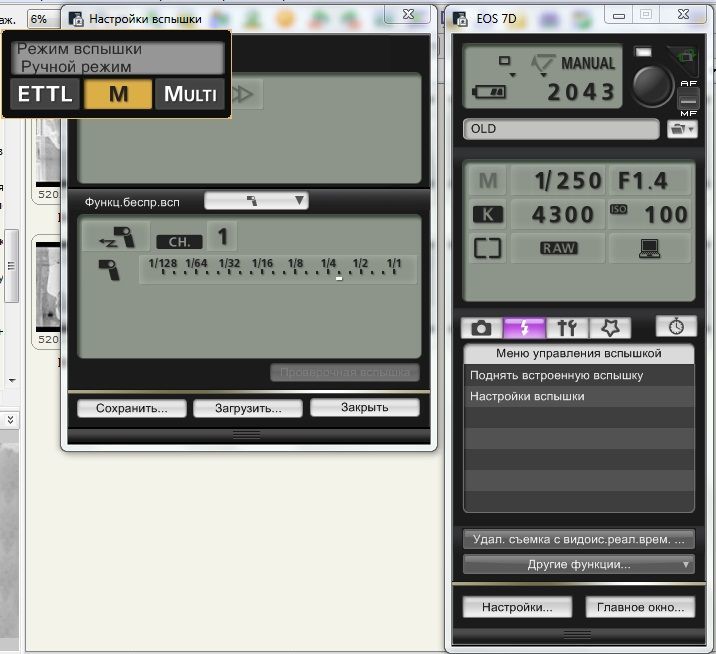Switch flash mode to Multi
Image resolution: width=716 pixels, height=654 pixels.
pyautogui.click(x=190, y=94)
